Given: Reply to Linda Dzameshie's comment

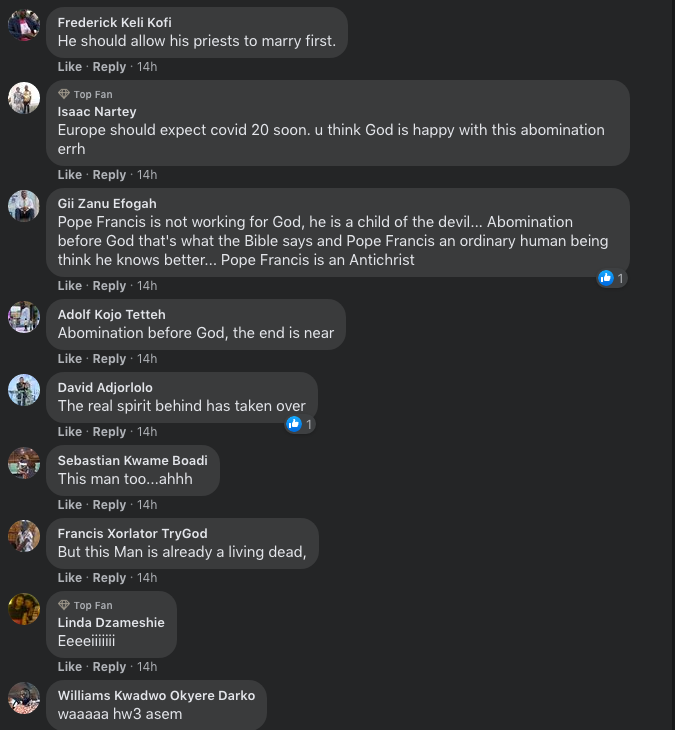Looking at the screenshot, I should pyautogui.click(x=109, y=667).
